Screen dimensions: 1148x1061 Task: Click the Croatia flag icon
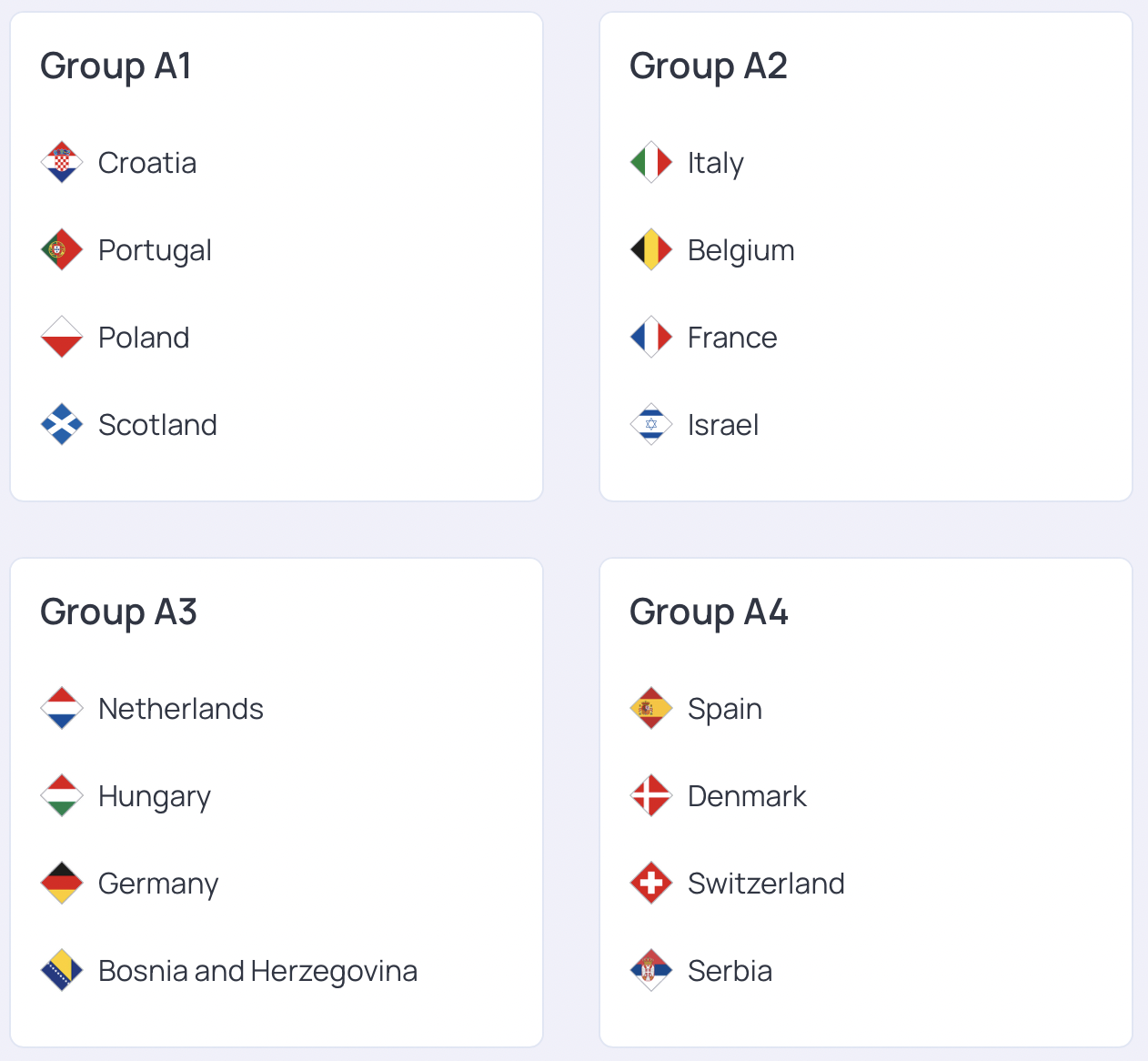click(x=62, y=163)
